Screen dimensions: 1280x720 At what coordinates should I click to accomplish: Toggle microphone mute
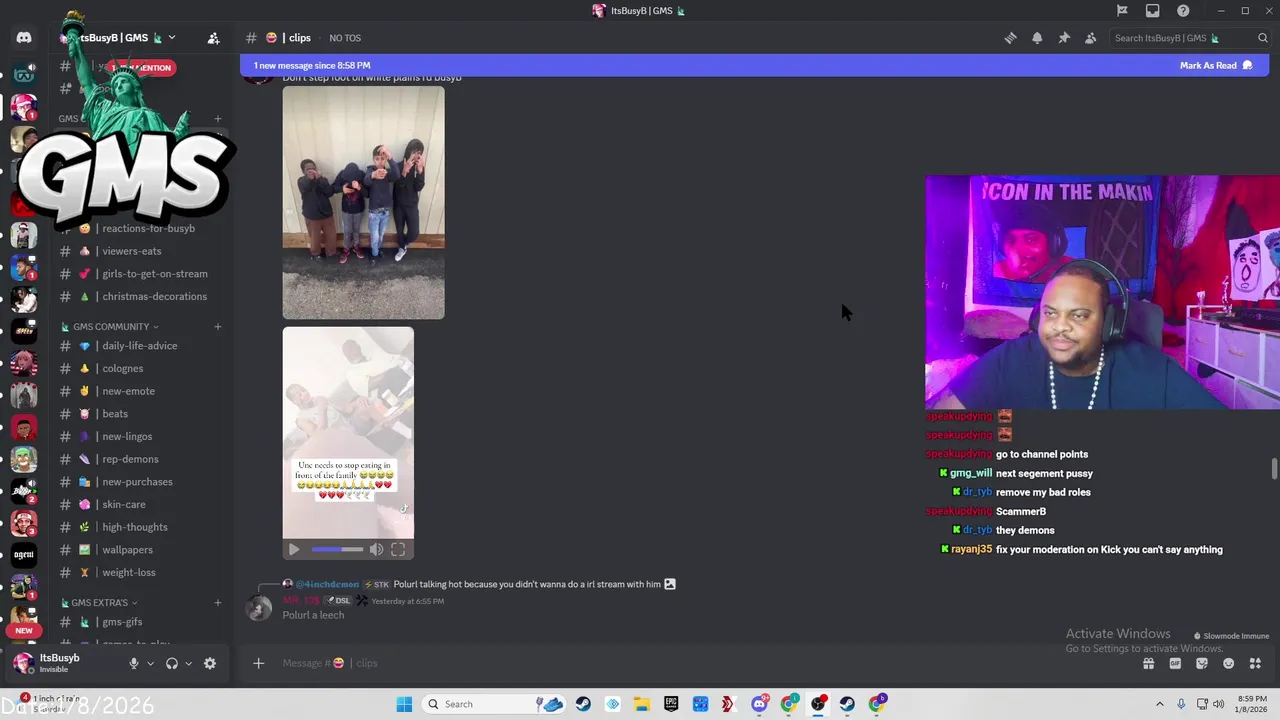coord(134,663)
